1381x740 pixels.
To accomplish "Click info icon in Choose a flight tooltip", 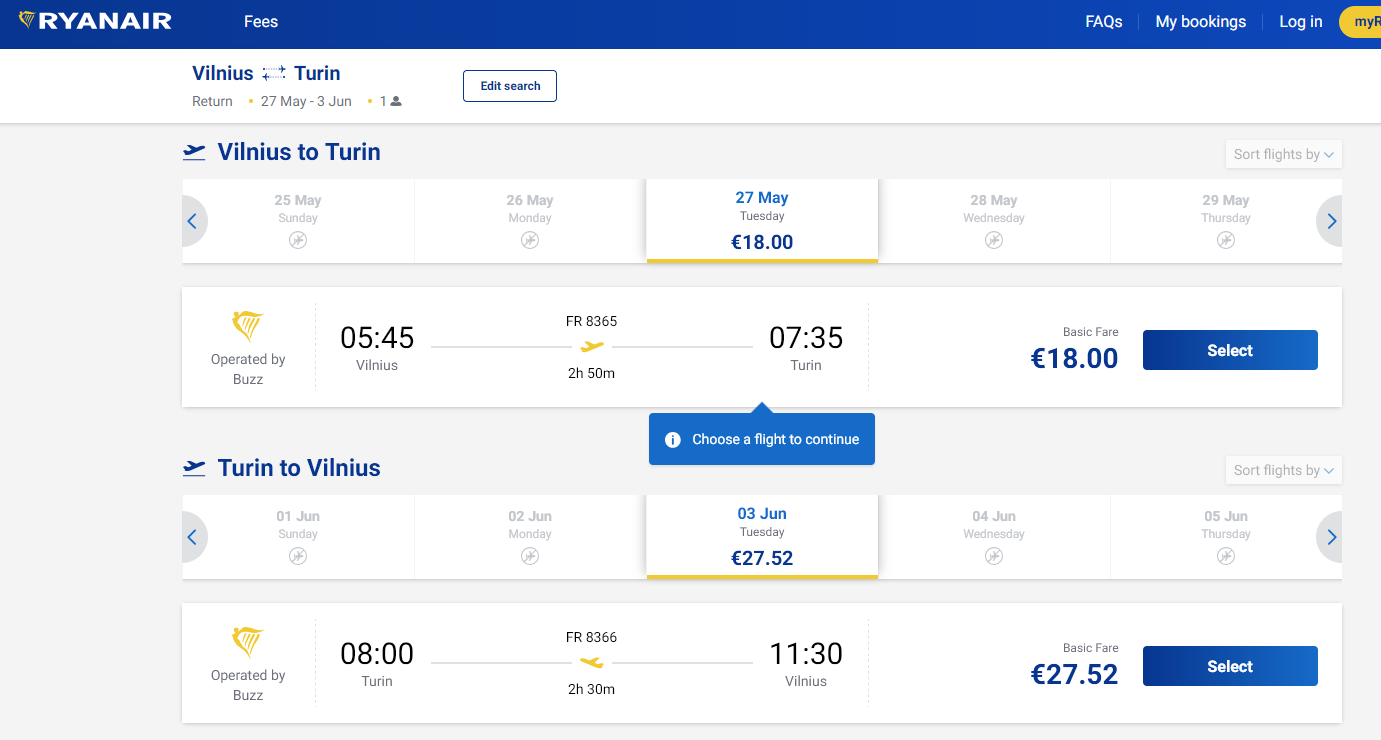I will pyautogui.click(x=673, y=439).
